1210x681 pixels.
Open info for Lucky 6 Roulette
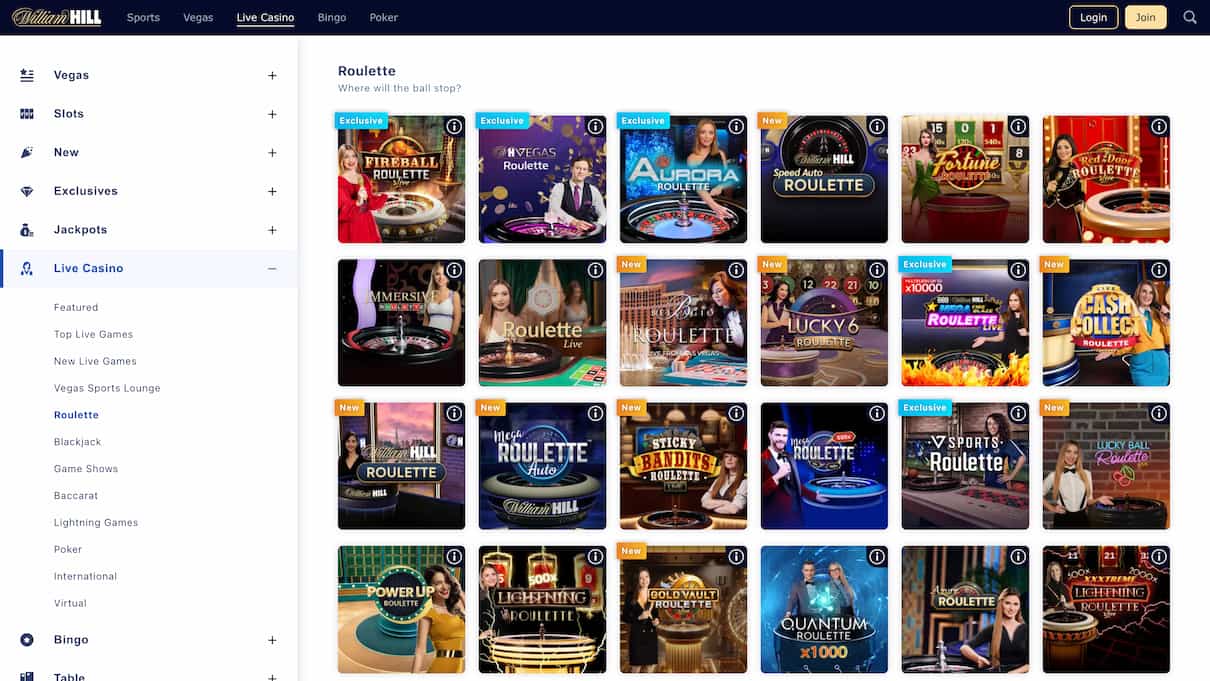pyautogui.click(x=877, y=270)
